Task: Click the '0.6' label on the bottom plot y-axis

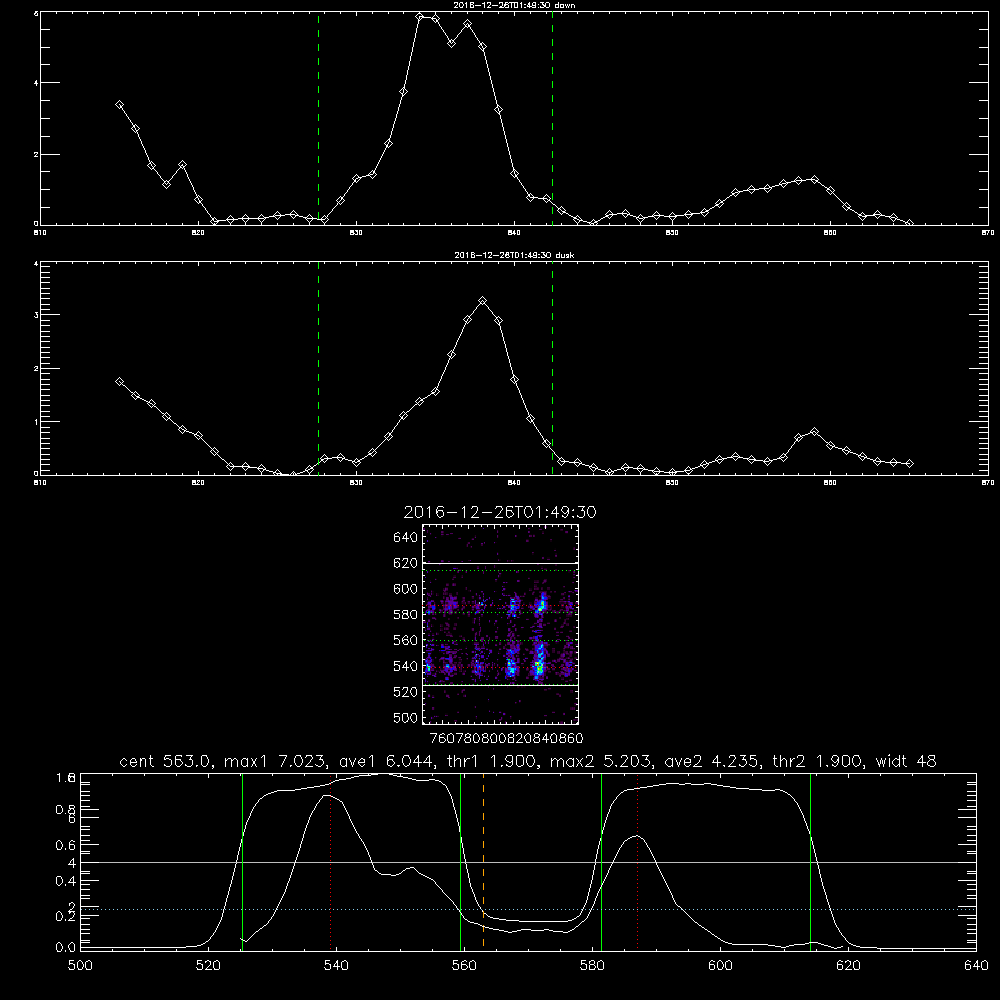Action: coord(66,845)
